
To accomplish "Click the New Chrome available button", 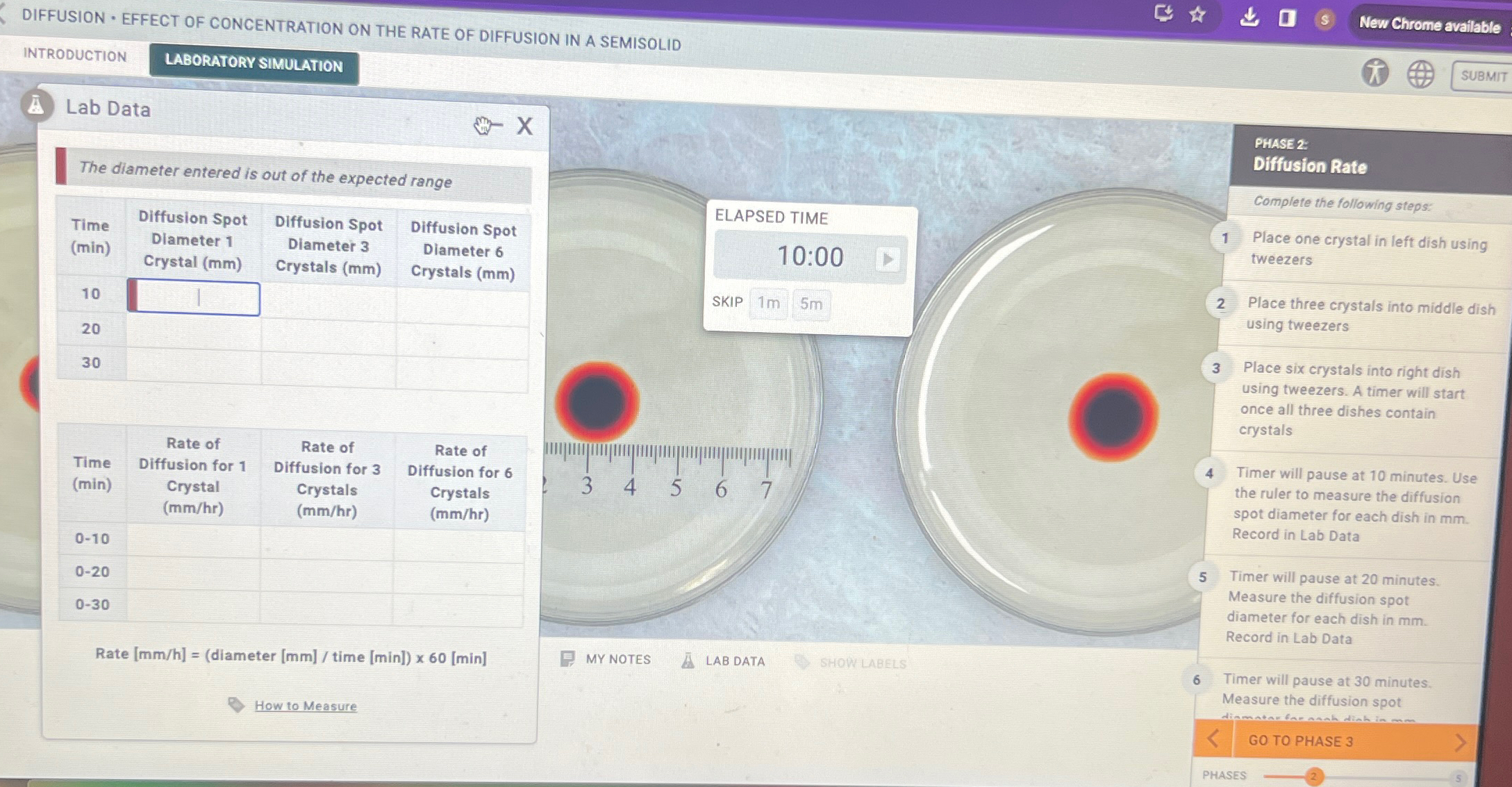I will [1430, 25].
